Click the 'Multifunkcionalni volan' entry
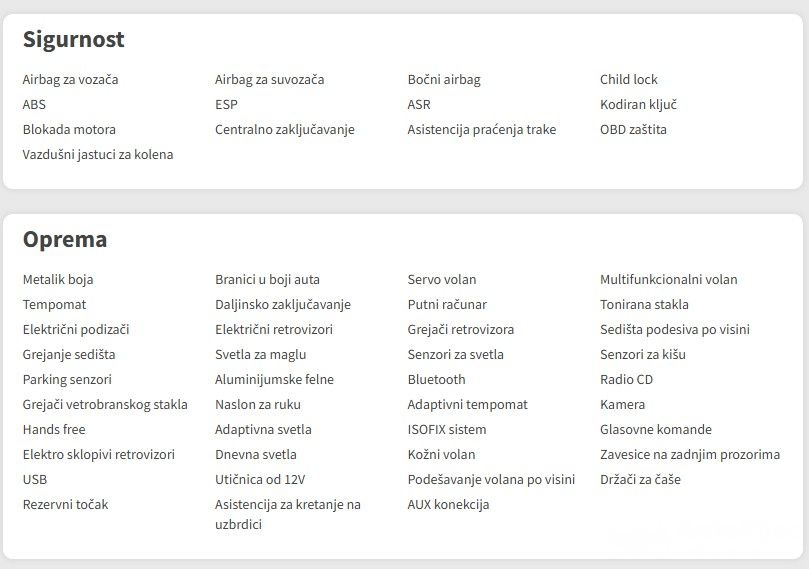Image resolution: width=809 pixels, height=569 pixels. click(x=668, y=280)
